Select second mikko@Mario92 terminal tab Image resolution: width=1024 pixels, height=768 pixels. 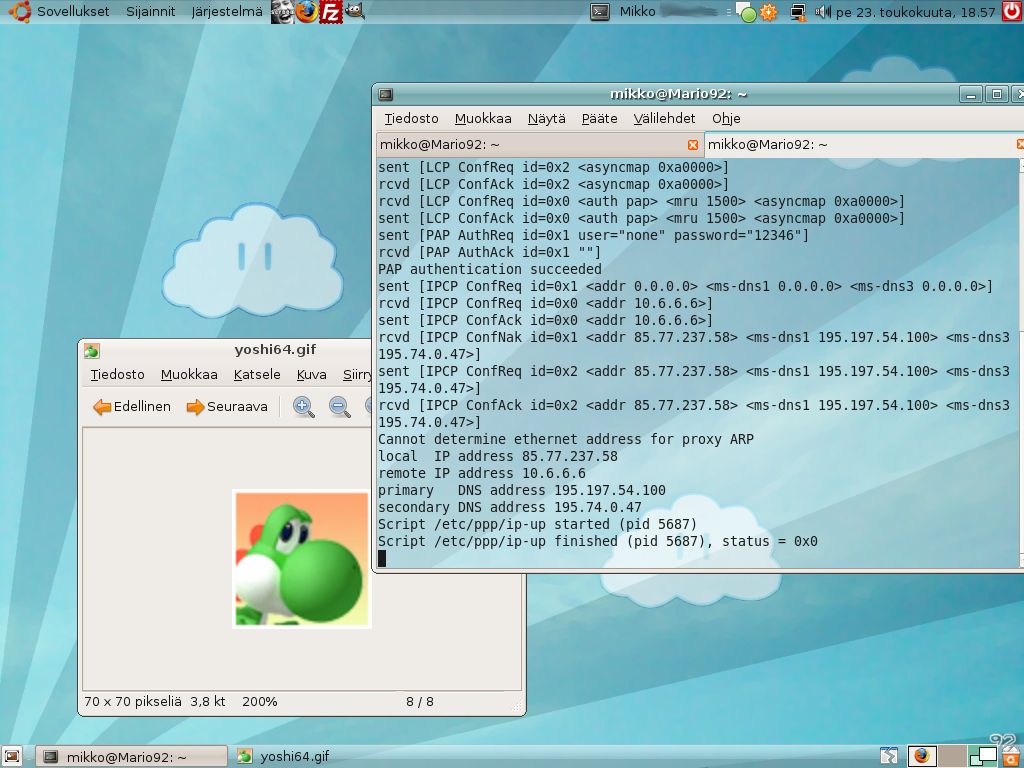pyautogui.click(x=864, y=144)
